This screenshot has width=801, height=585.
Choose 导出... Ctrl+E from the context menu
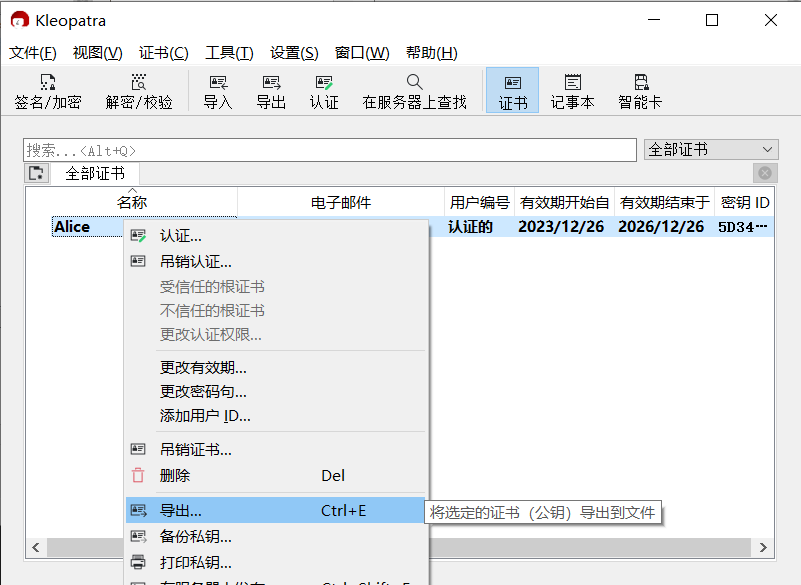[275, 510]
